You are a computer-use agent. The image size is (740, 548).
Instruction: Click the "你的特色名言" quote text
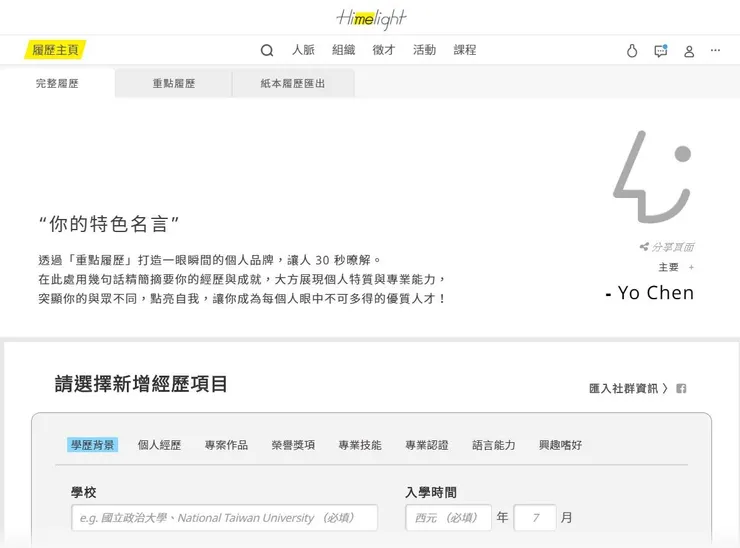109,224
